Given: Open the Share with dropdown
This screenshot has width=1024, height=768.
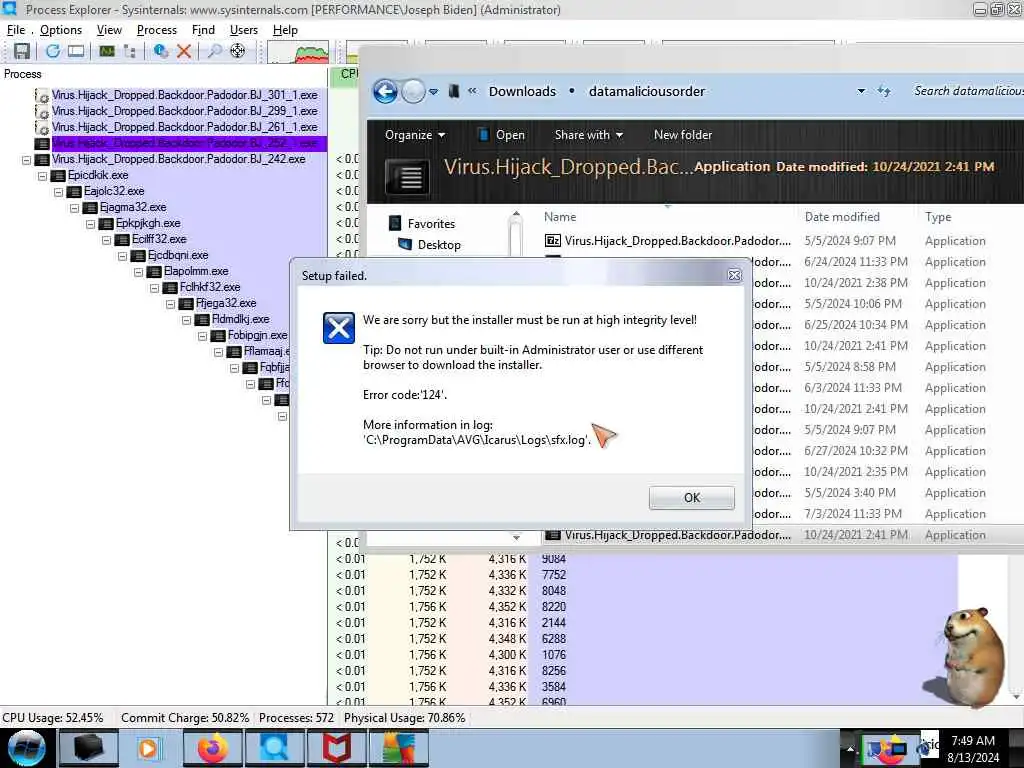Looking at the screenshot, I should click(x=588, y=135).
